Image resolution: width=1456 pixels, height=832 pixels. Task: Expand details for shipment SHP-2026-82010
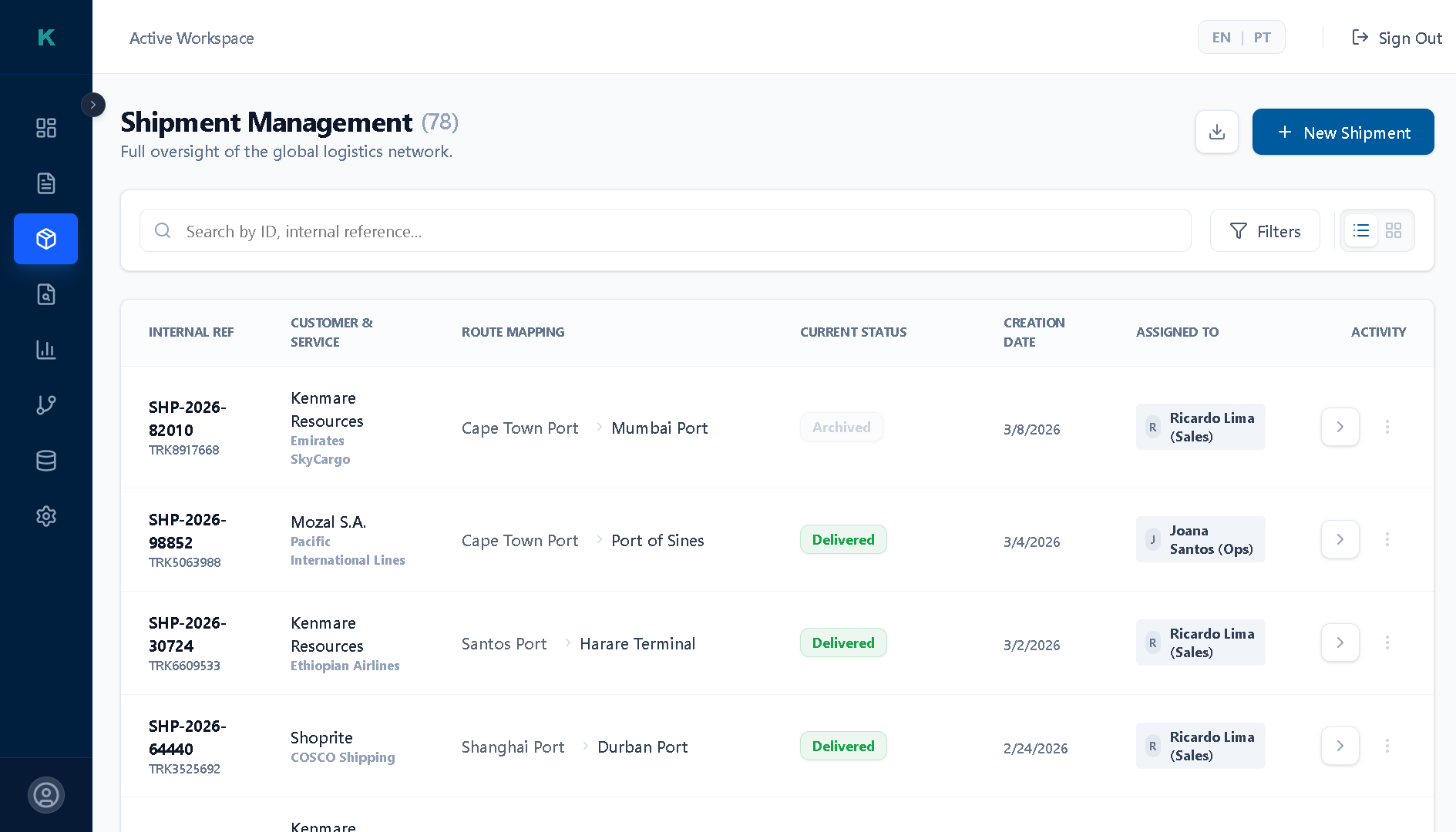pyautogui.click(x=1340, y=427)
